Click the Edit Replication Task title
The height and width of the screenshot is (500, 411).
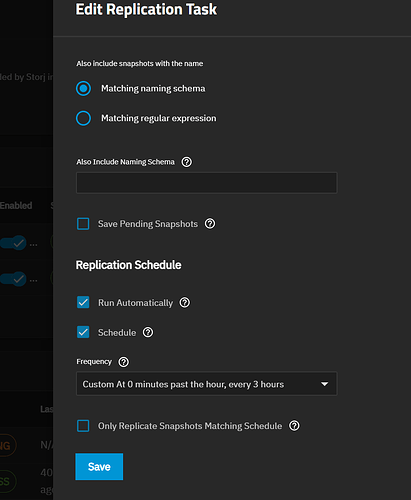tap(146, 9)
